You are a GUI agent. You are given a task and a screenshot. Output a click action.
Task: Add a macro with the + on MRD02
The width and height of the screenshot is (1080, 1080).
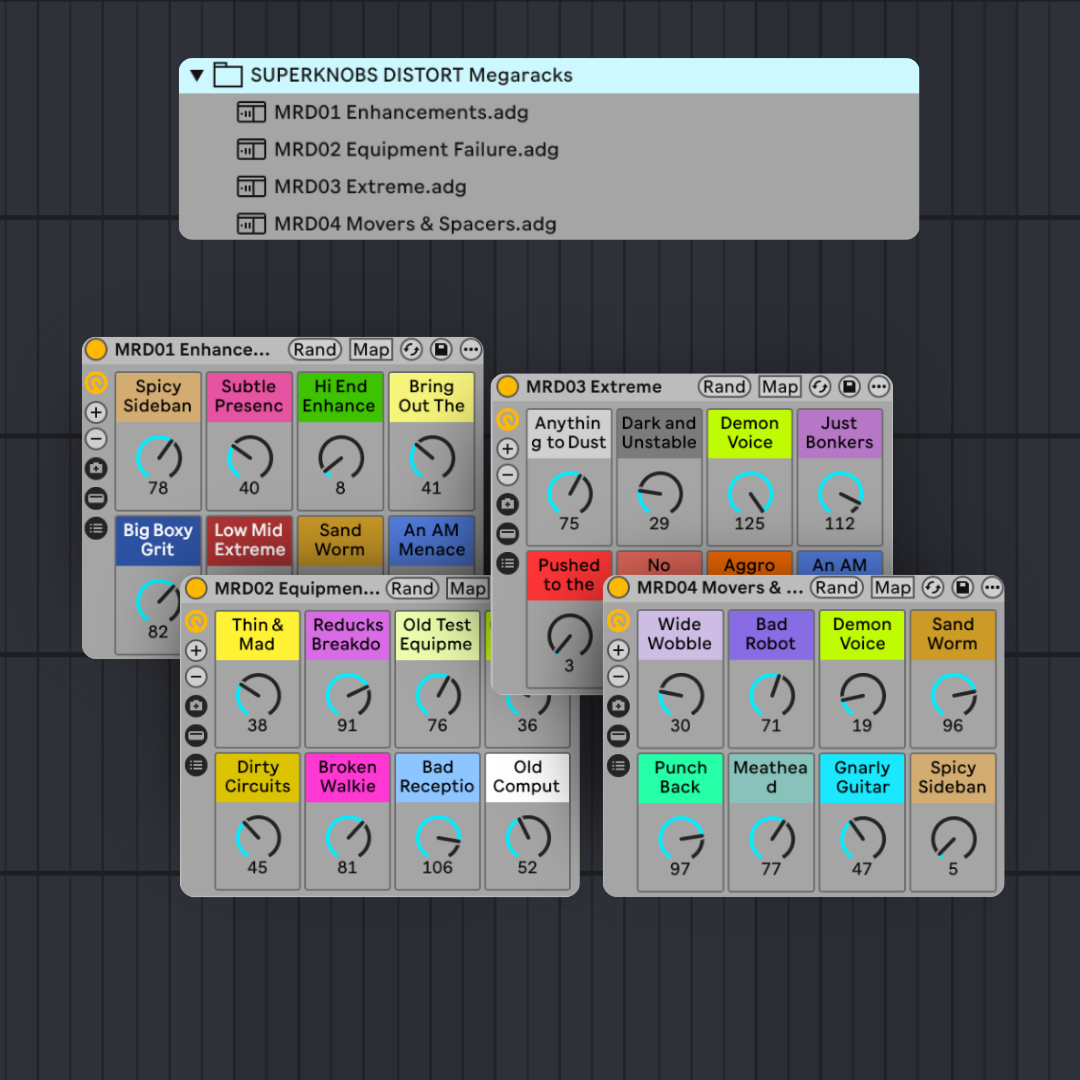196,649
